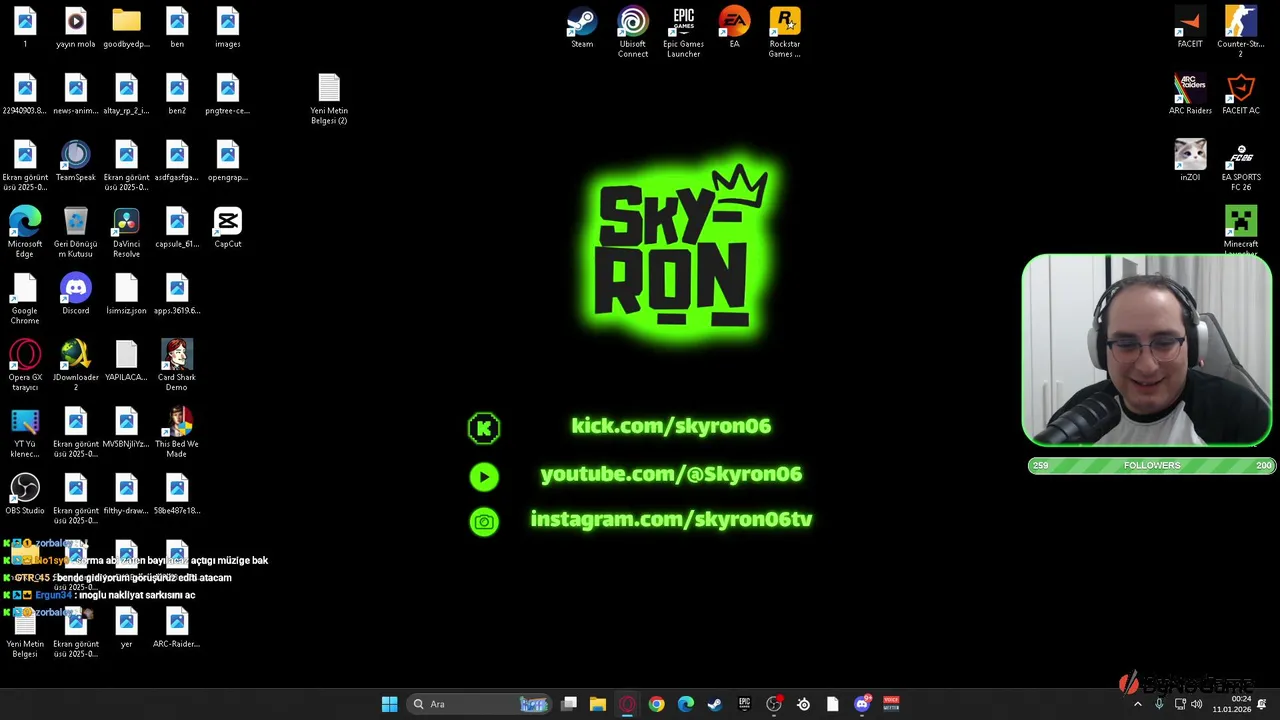This screenshot has width=1280, height=720.
Task: Select the goodbyedp folder on the desktop
Action: (126, 28)
